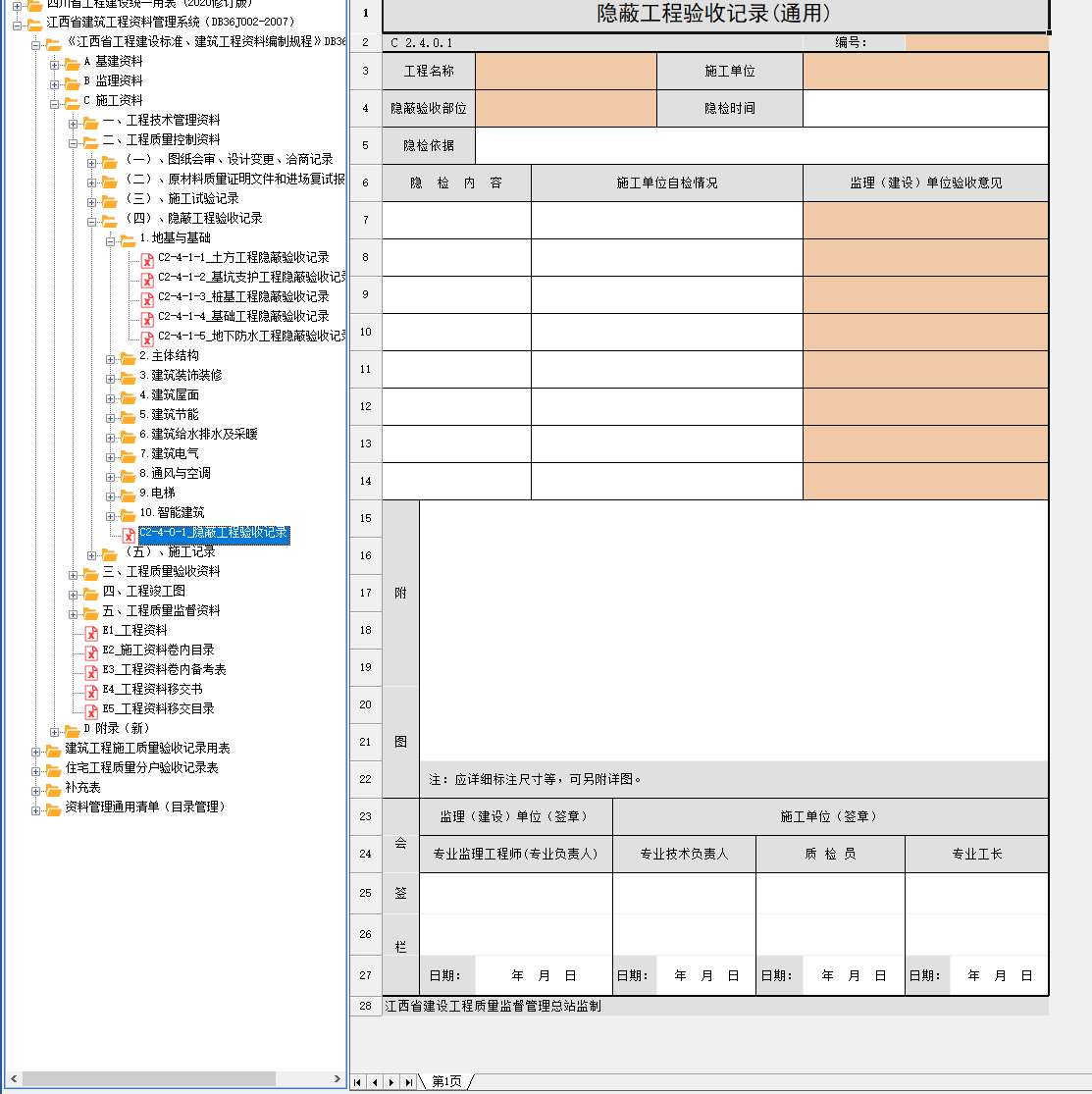Select 五、工程质量监督资料 tree item
Image resolution: width=1092 pixels, height=1094 pixels.
point(161,610)
